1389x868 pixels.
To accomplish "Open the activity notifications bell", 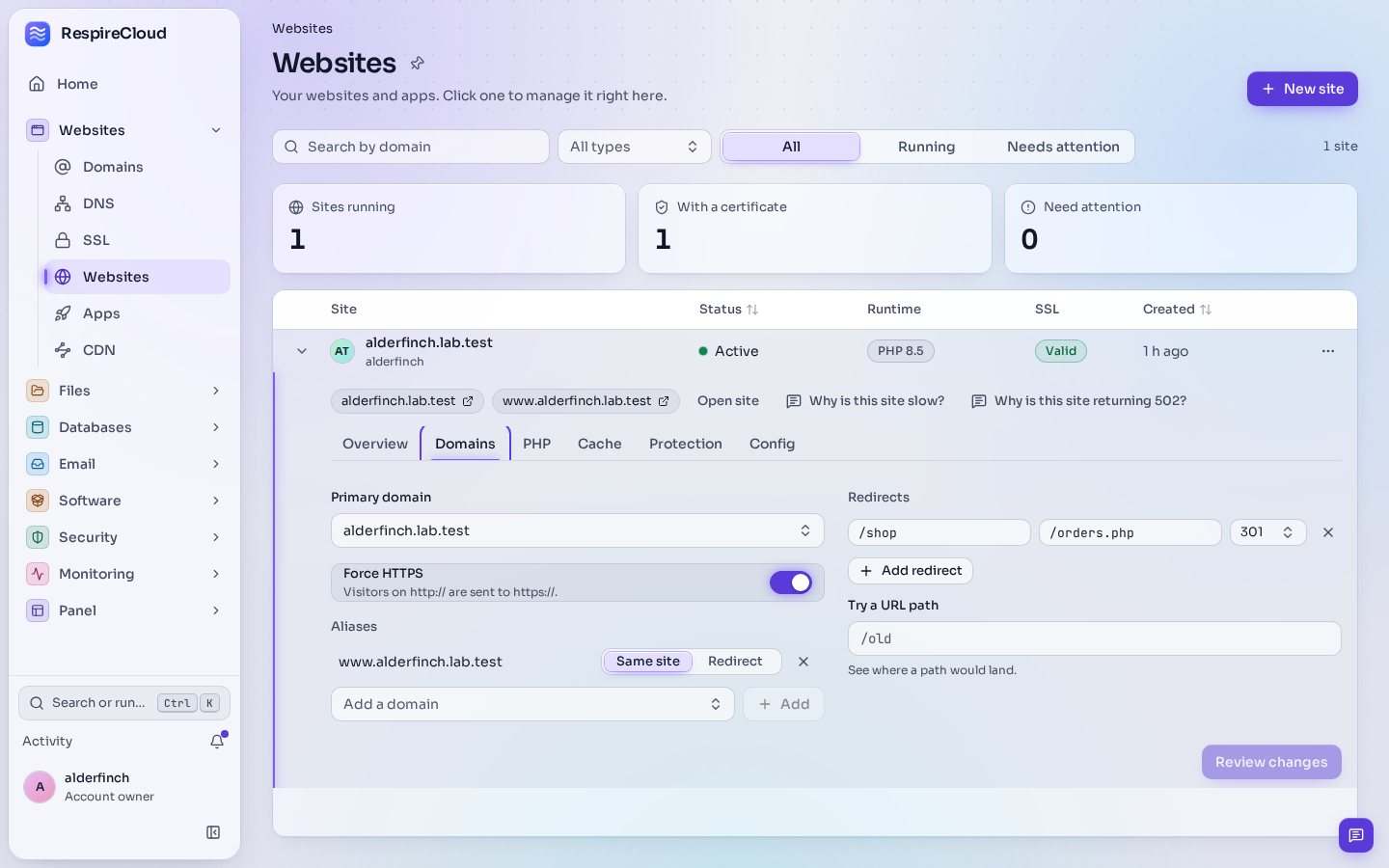I will (x=217, y=741).
